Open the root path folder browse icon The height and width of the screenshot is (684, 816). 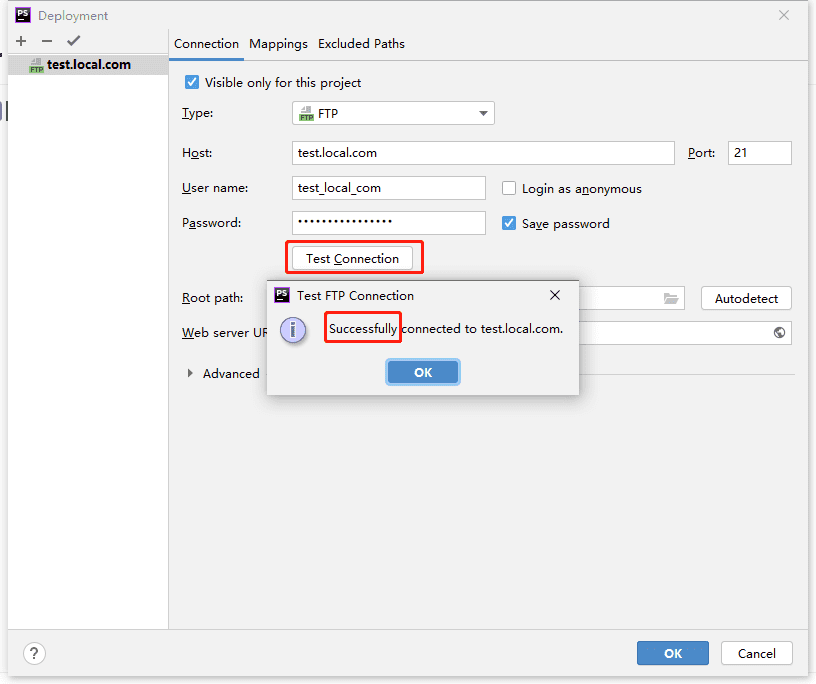coord(671,298)
